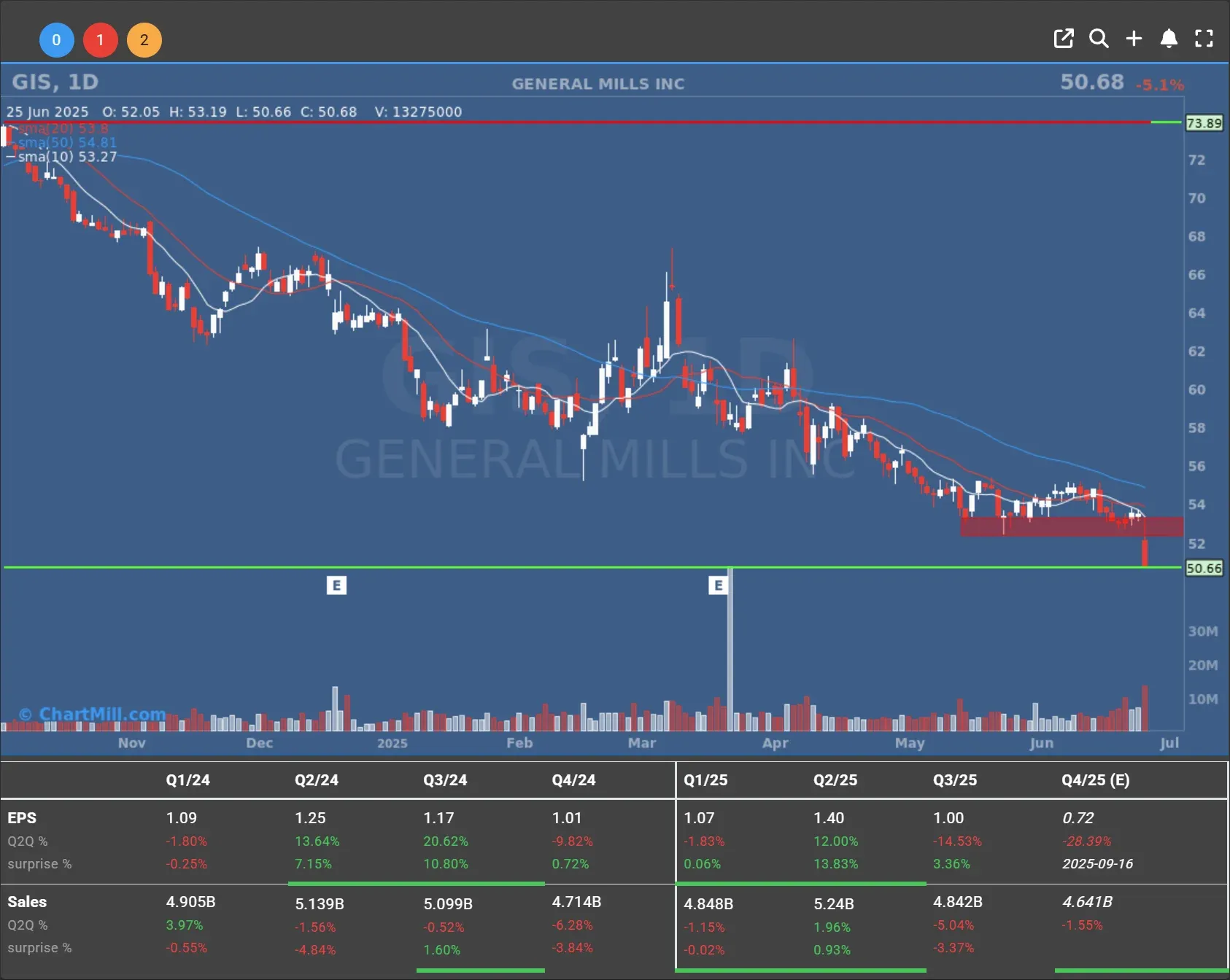The height and width of the screenshot is (980, 1230).
Task: Click the Sales row label
Action: pyautogui.click(x=27, y=902)
